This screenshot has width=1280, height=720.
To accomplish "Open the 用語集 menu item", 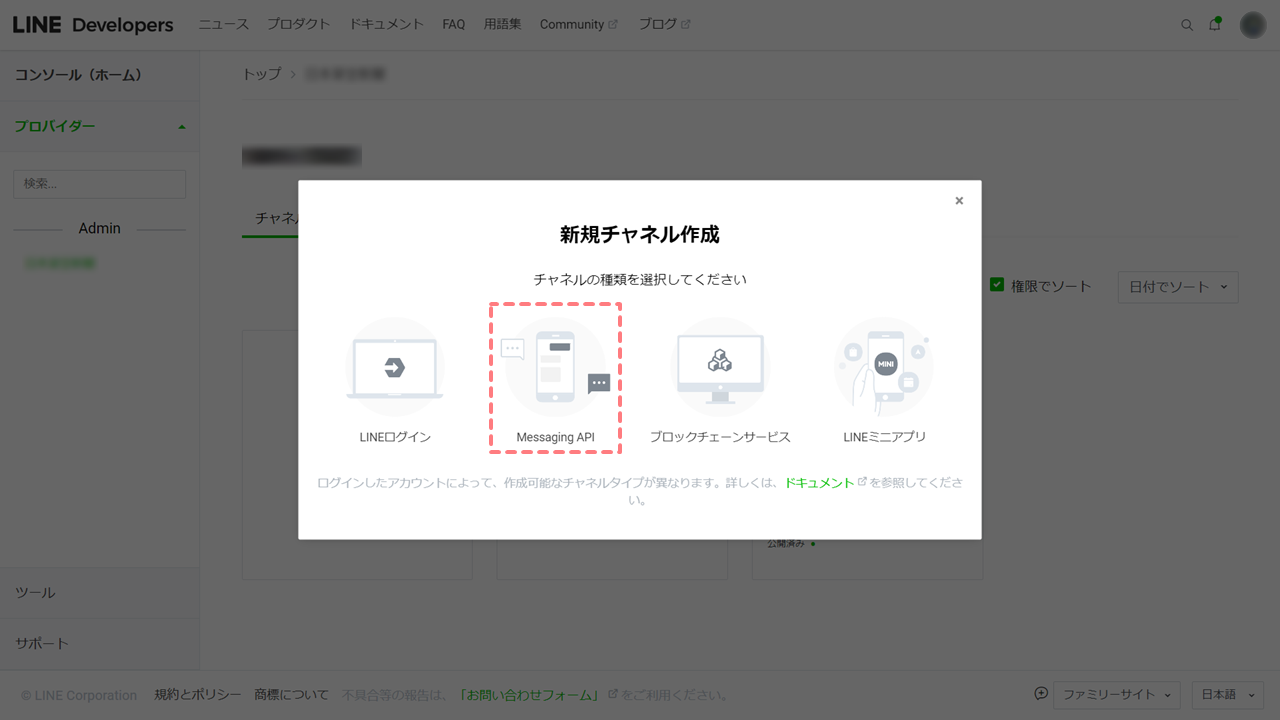I will coord(502,24).
